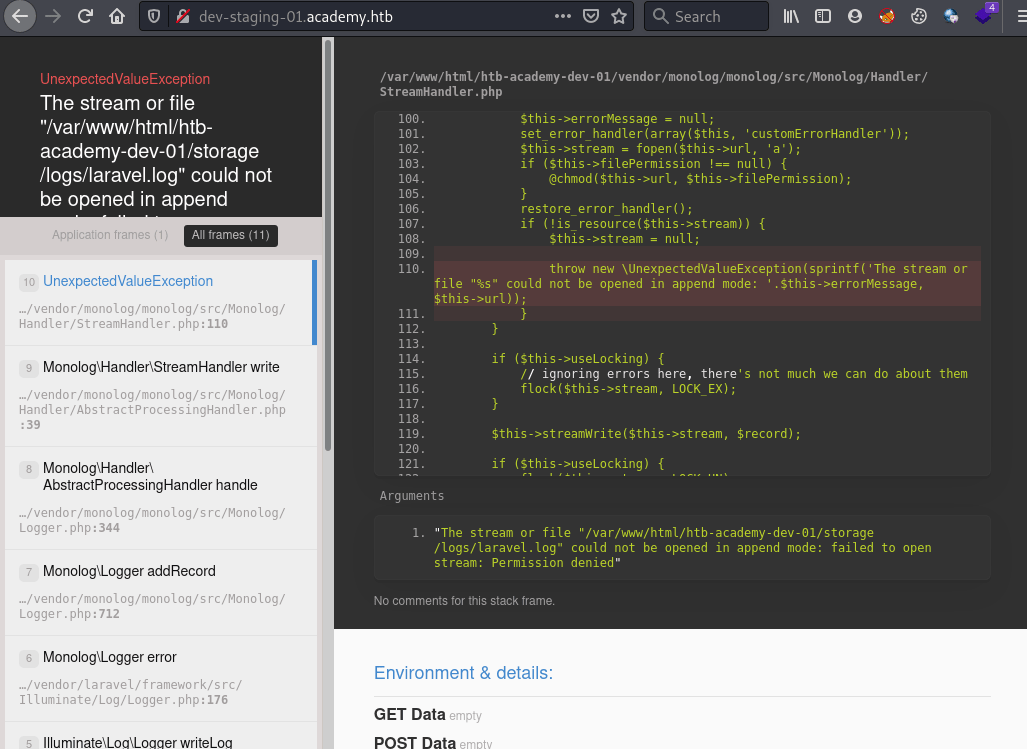Select the All frames (11) tab
Viewport: 1027px width, 749px height.
coord(231,235)
